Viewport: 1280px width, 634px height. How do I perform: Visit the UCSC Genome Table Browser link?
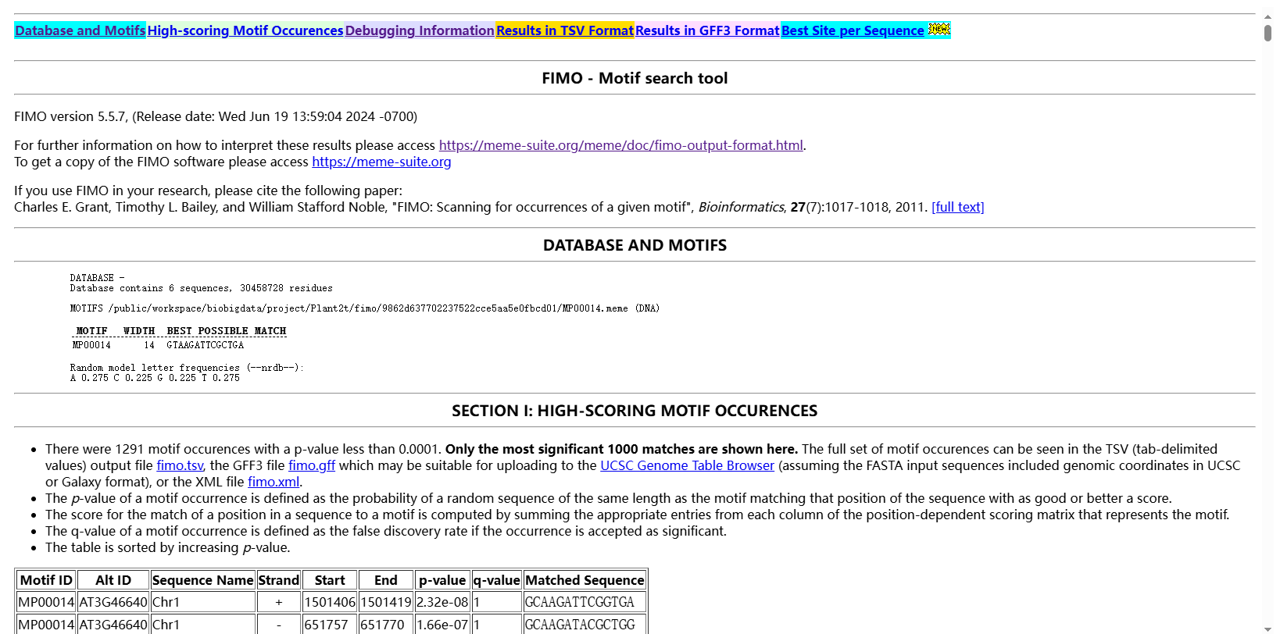(x=687, y=466)
